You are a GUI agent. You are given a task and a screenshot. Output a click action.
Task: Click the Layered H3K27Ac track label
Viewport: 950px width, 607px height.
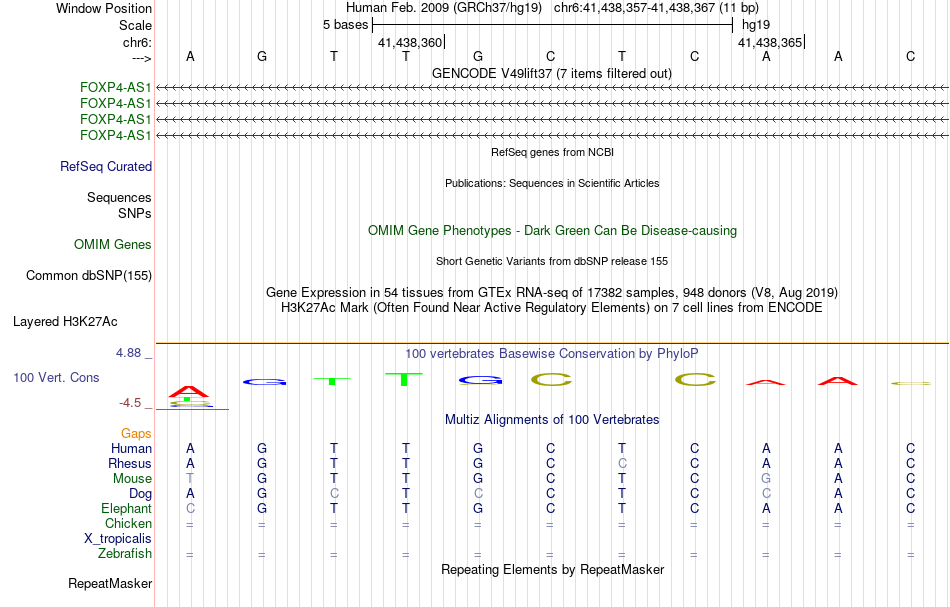click(65, 322)
